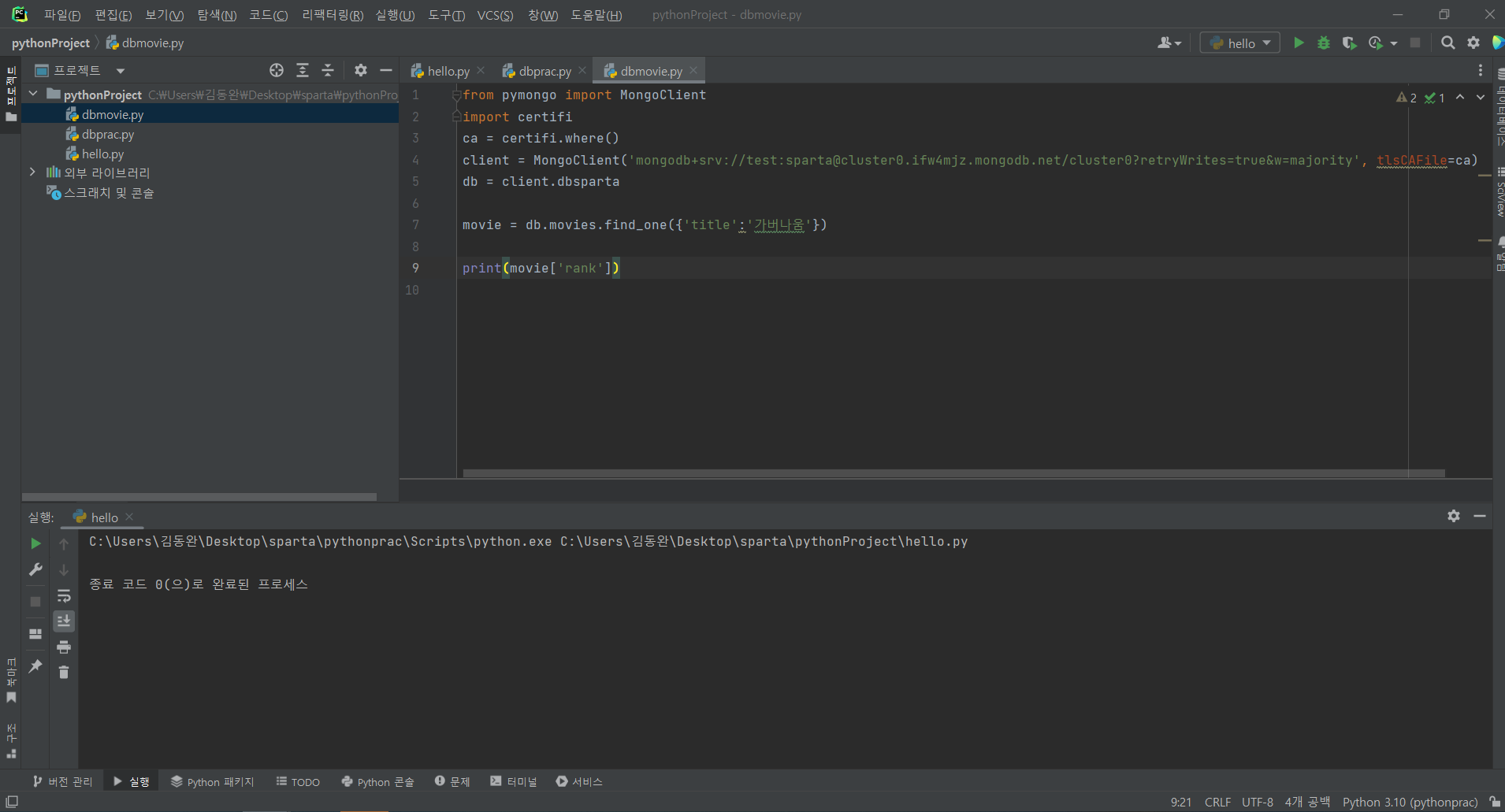Open the user account icon menu
The width and height of the screenshot is (1505, 812).
coord(1169,43)
